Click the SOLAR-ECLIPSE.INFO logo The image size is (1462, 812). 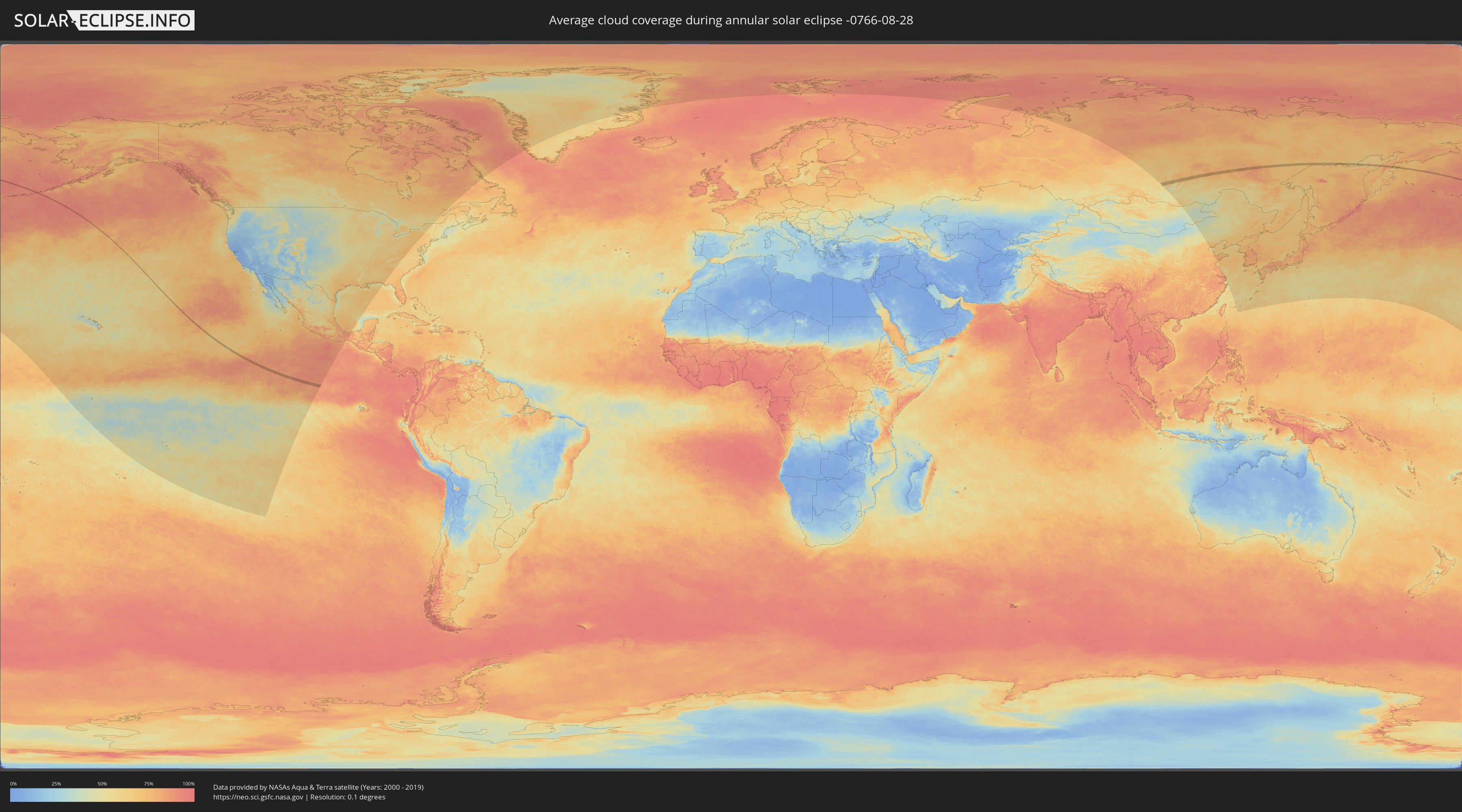(104, 20)
